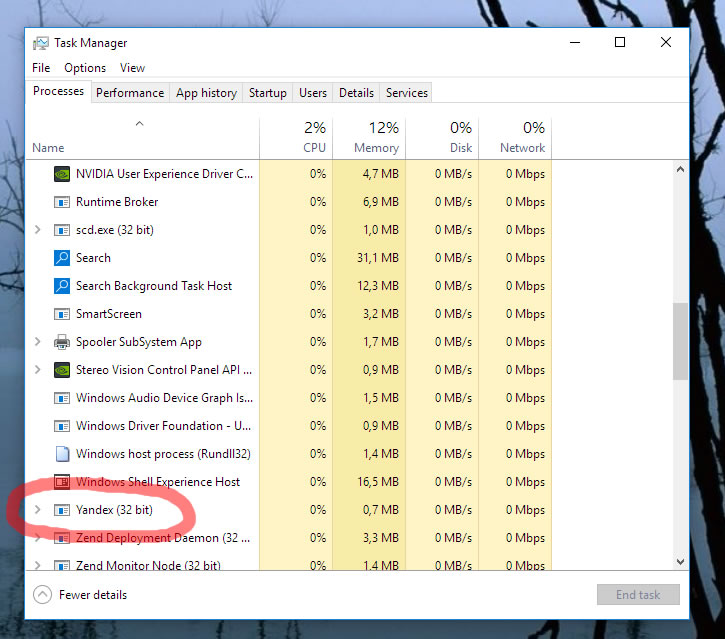Click the Runtime Broker process icon
Image resolution: width=725 pixels, height=639 pixels.
tap(61, 202)
